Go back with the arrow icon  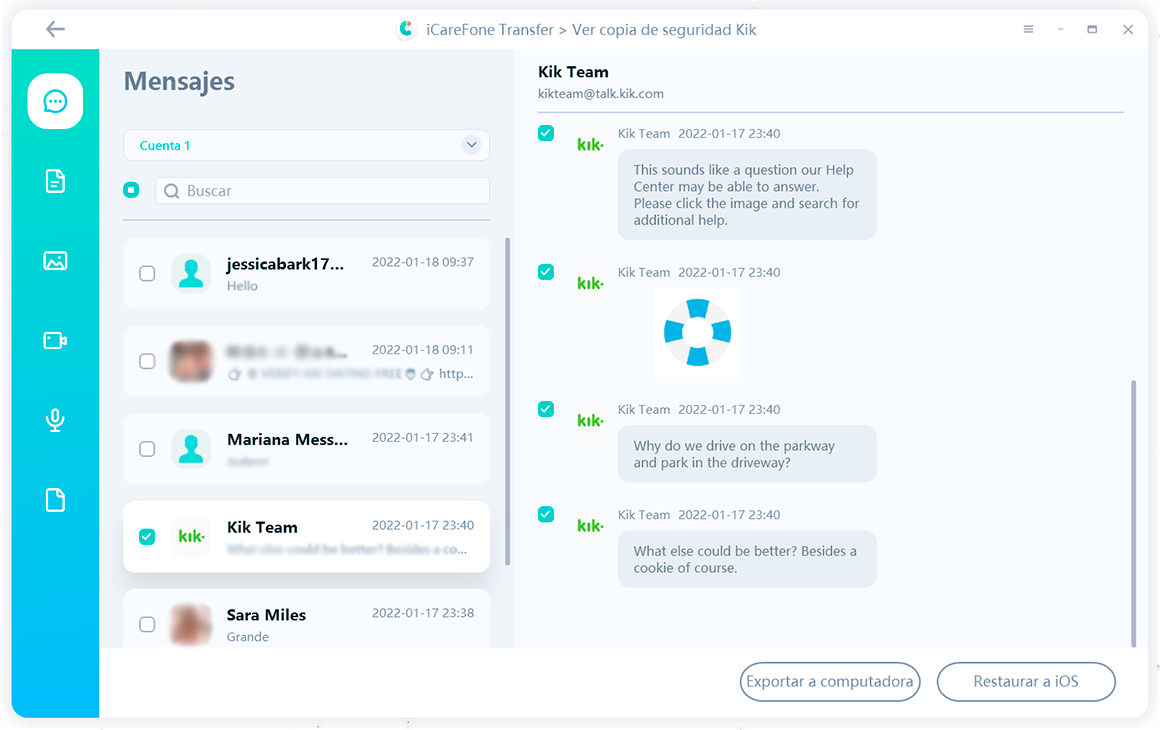(x=55, y=29)
